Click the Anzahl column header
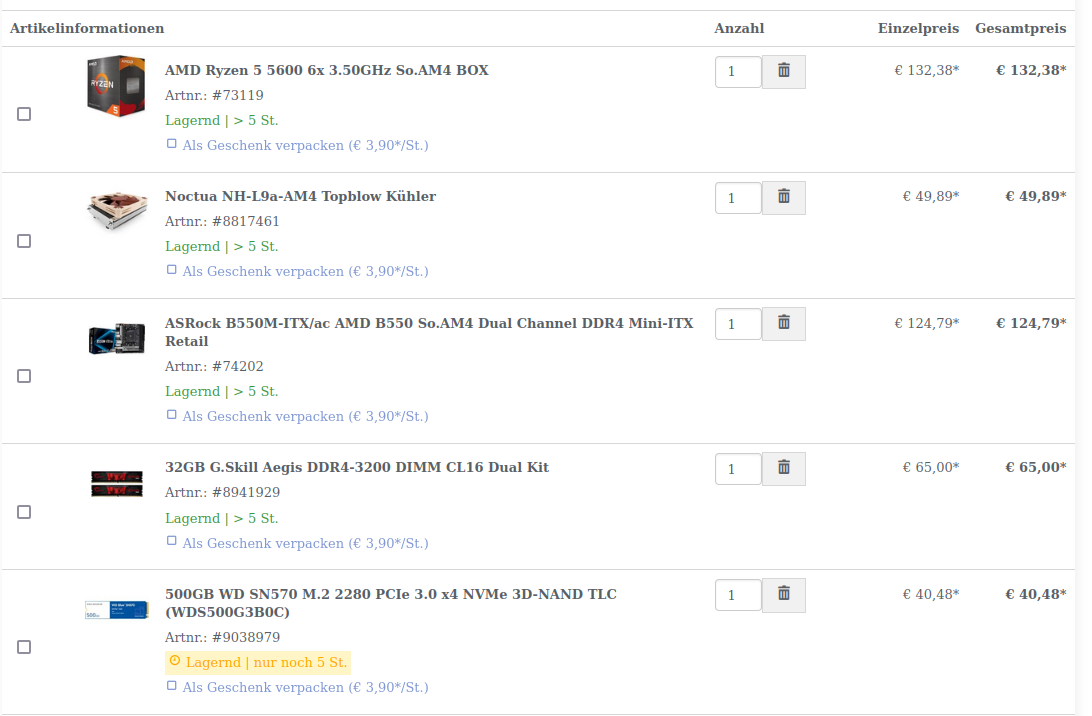1092x716 pixels. [739, 29]
